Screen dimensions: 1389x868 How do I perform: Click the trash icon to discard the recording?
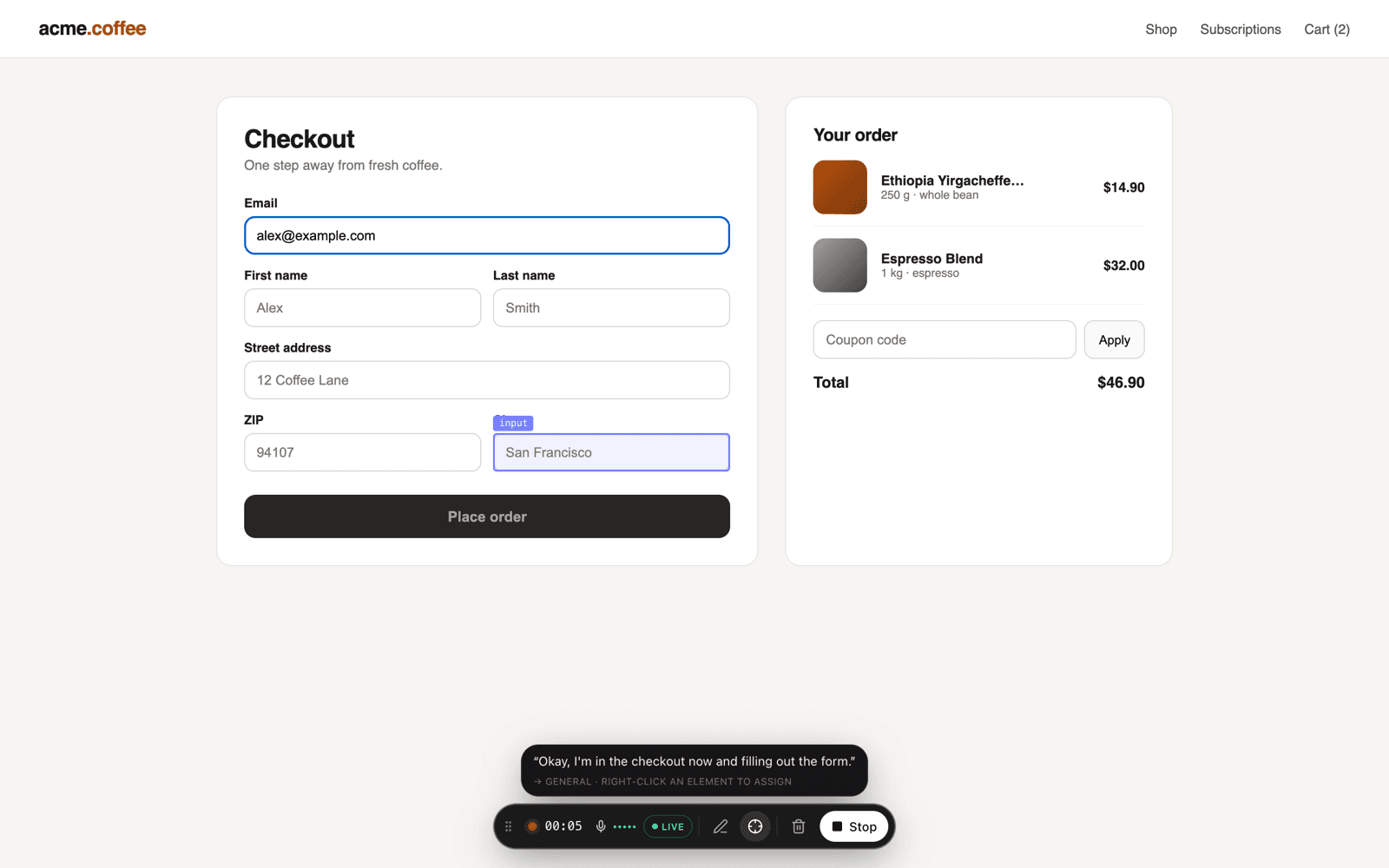799,826
